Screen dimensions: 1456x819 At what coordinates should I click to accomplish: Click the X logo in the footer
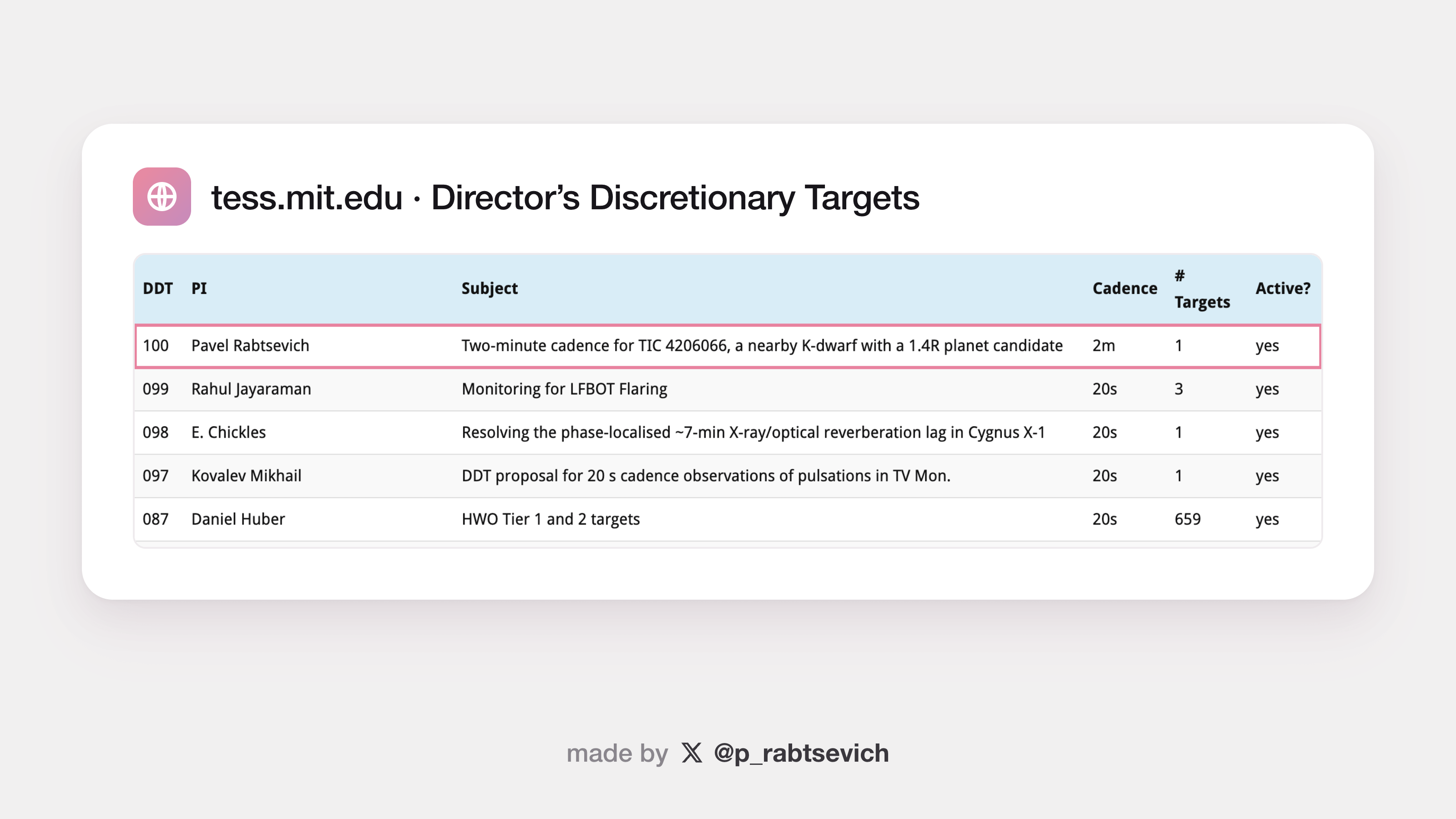point(691,753)
